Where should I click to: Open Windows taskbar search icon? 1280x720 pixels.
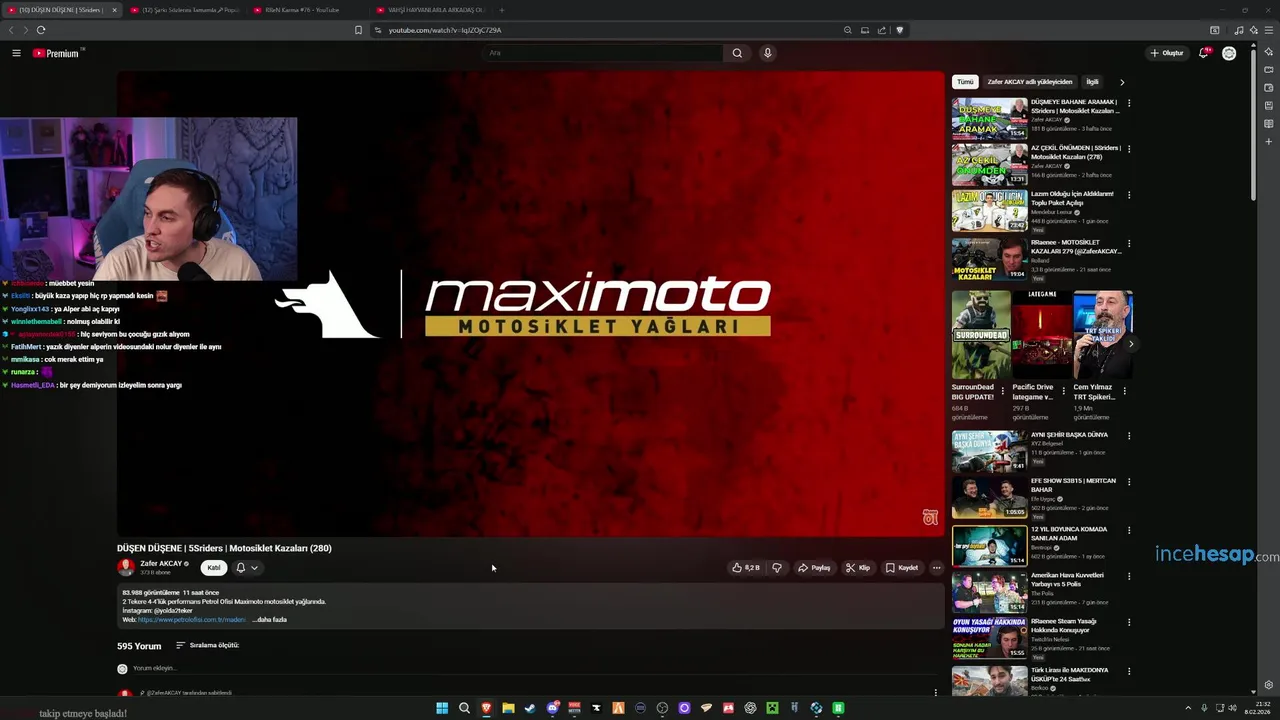(x=464, y=708)
